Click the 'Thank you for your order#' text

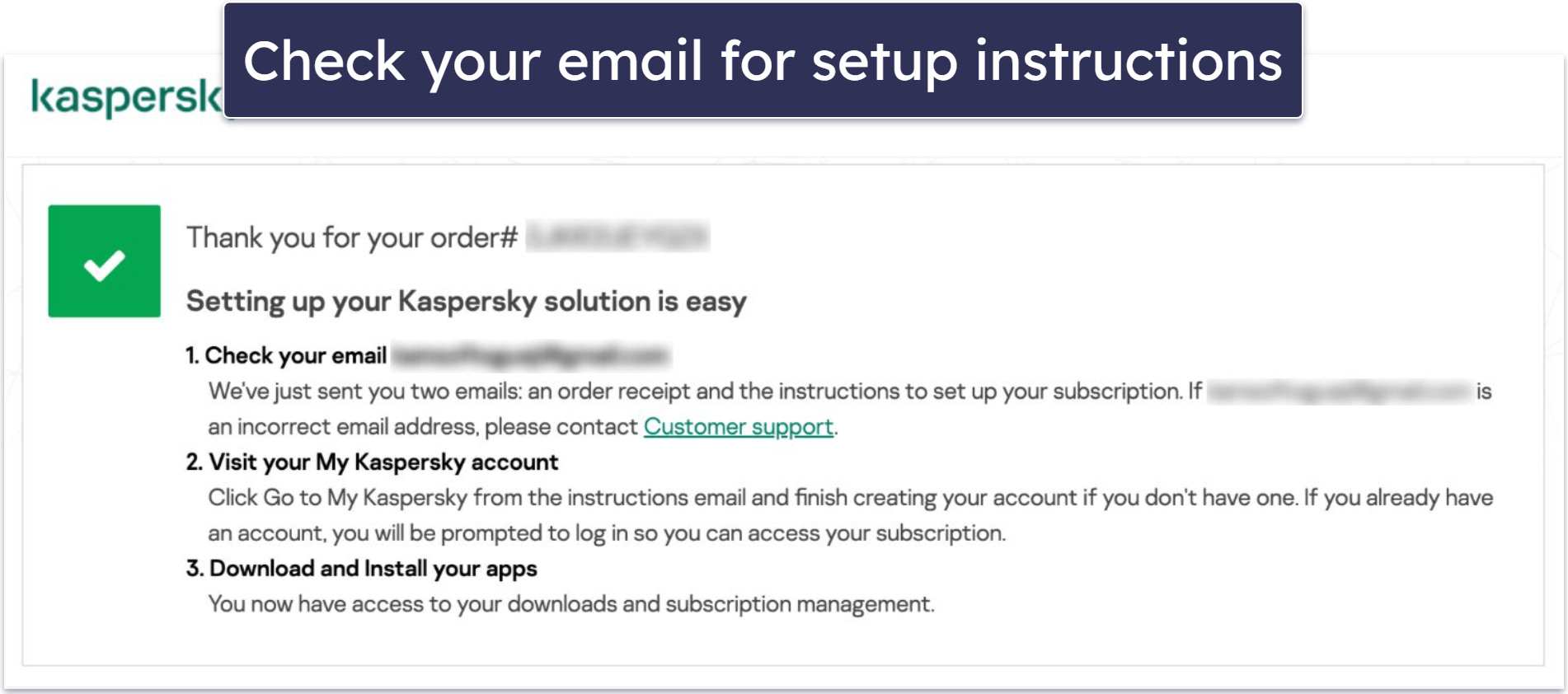coord(350,237)
